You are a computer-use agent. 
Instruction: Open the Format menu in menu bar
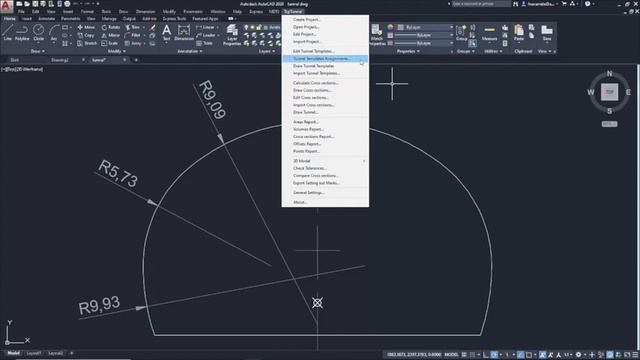87,12
